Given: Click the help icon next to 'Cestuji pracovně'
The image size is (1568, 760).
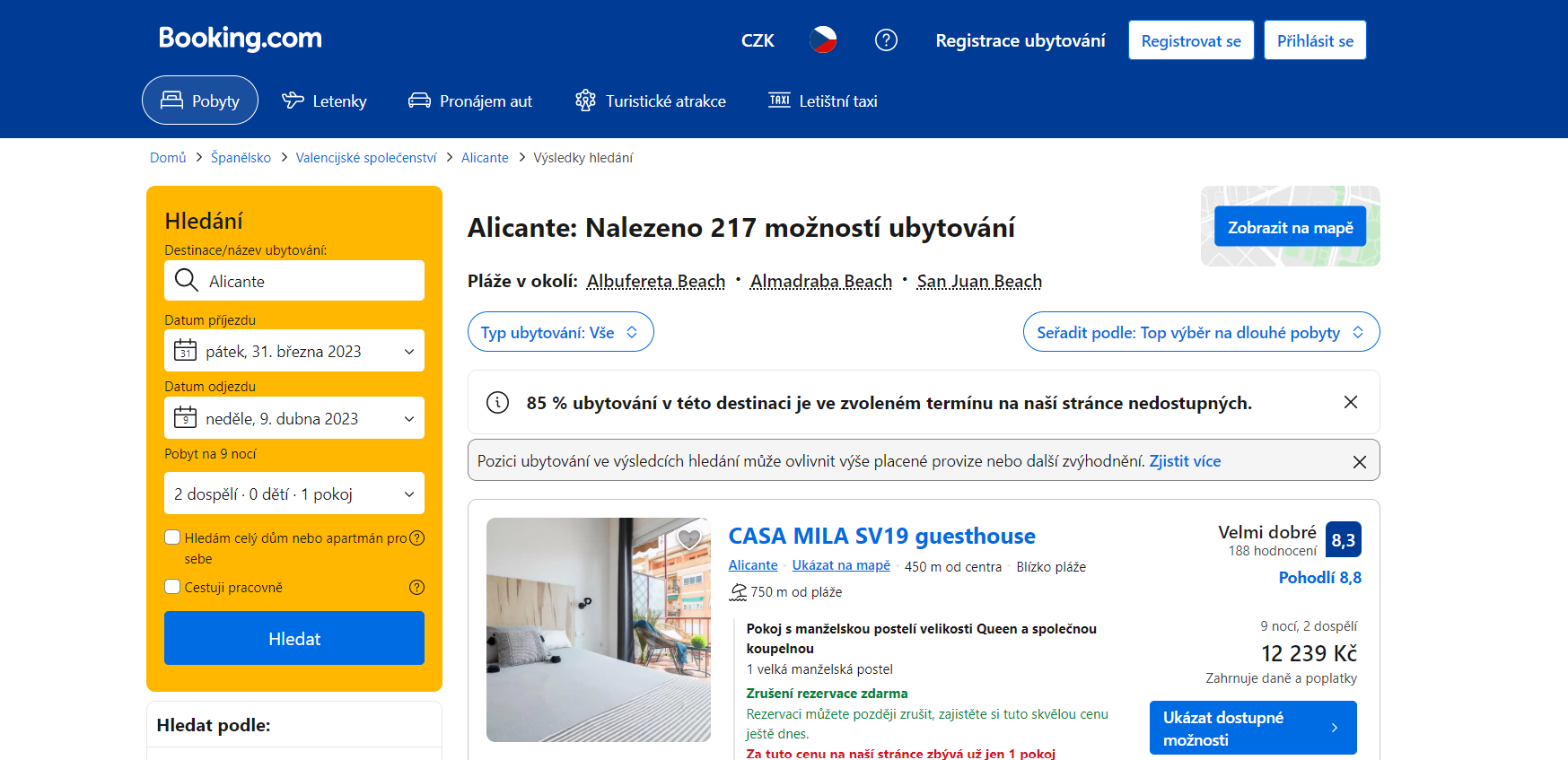Looking at the screenshot, I should pos(416,587).
